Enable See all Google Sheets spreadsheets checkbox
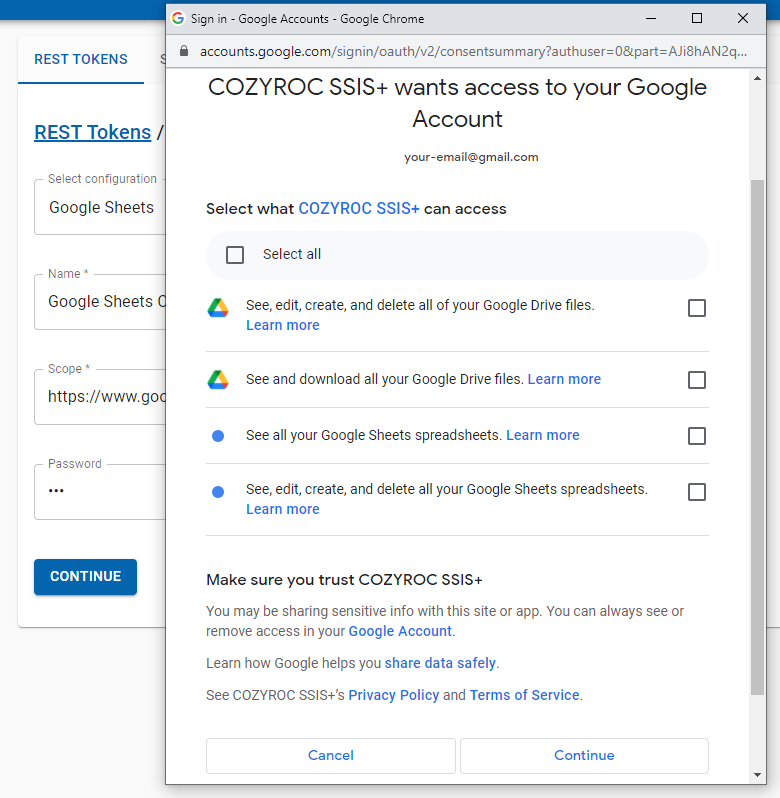 [x=697, y=436]
